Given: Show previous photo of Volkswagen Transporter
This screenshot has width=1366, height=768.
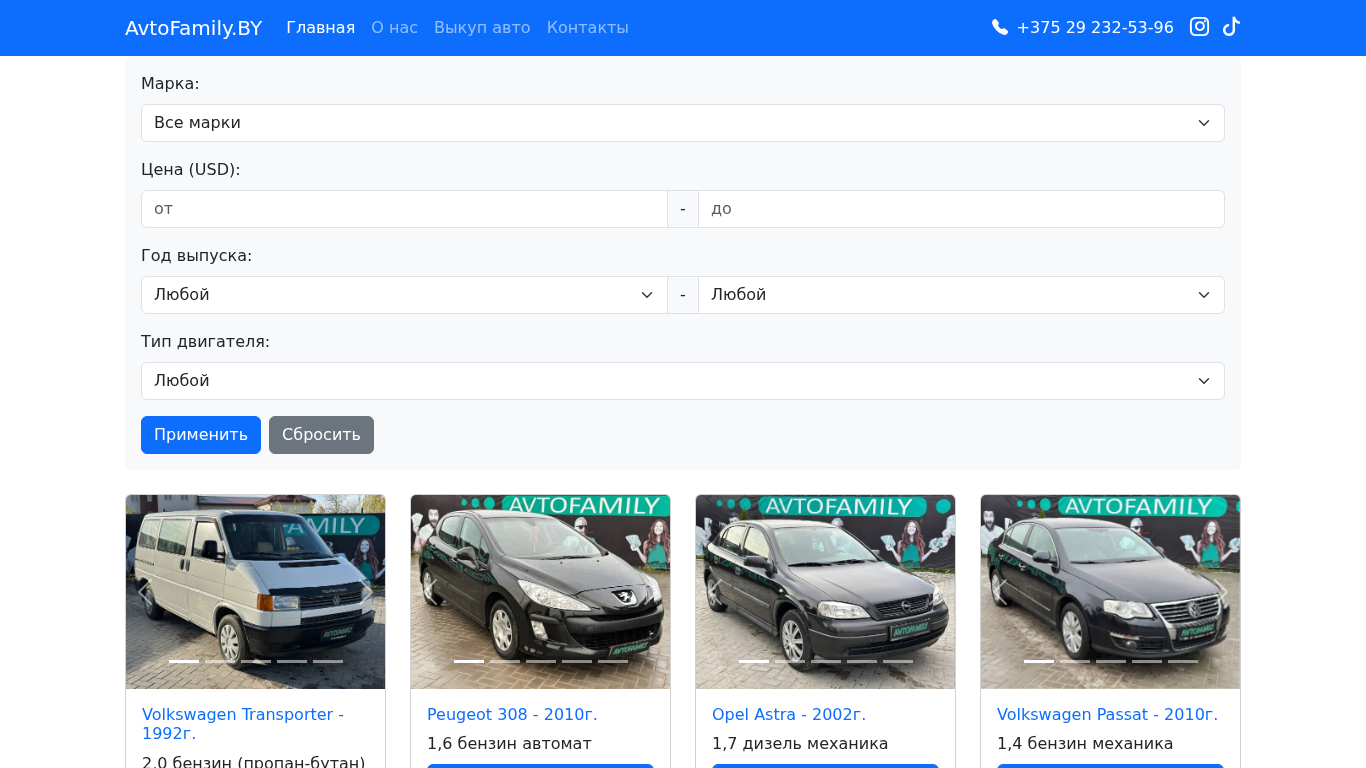Looking at the screenshot, I should 145,592.
